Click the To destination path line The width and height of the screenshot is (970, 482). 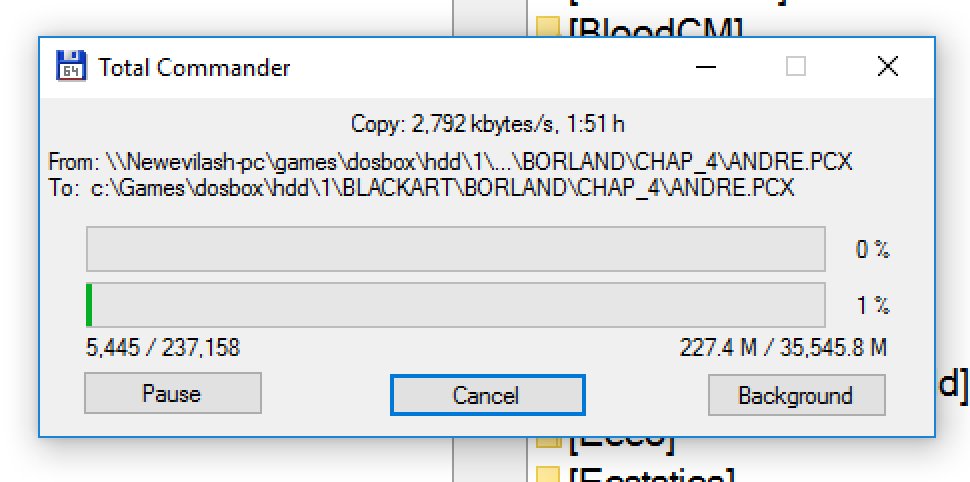tap(421, 187)
